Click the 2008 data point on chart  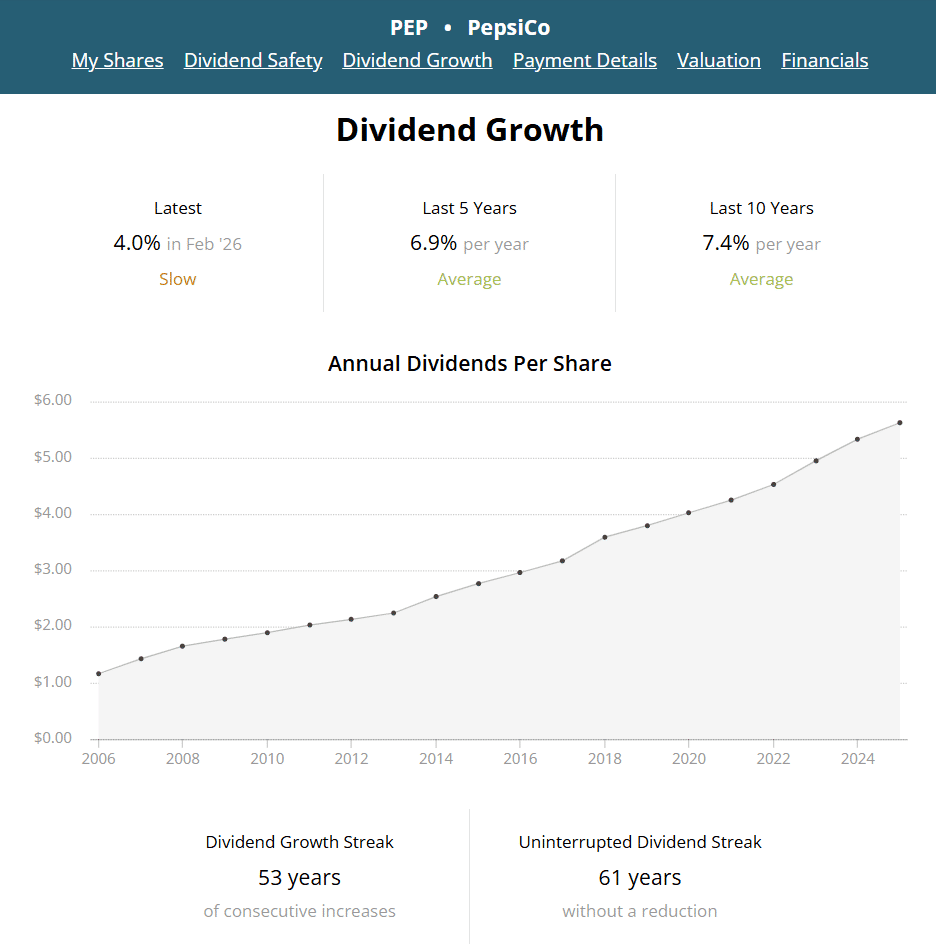pos(183,646)
